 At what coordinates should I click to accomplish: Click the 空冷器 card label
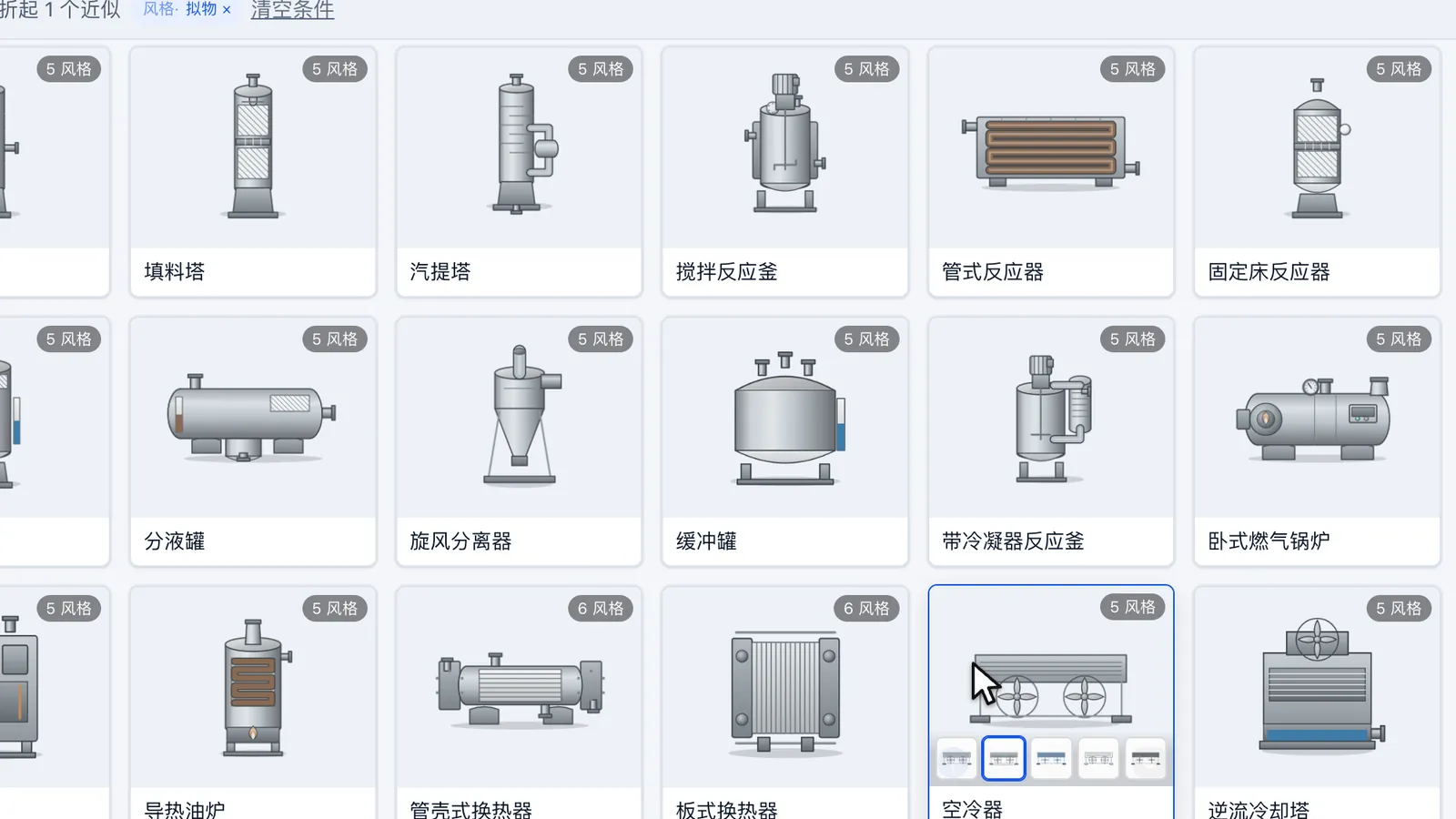pos(973,809)
